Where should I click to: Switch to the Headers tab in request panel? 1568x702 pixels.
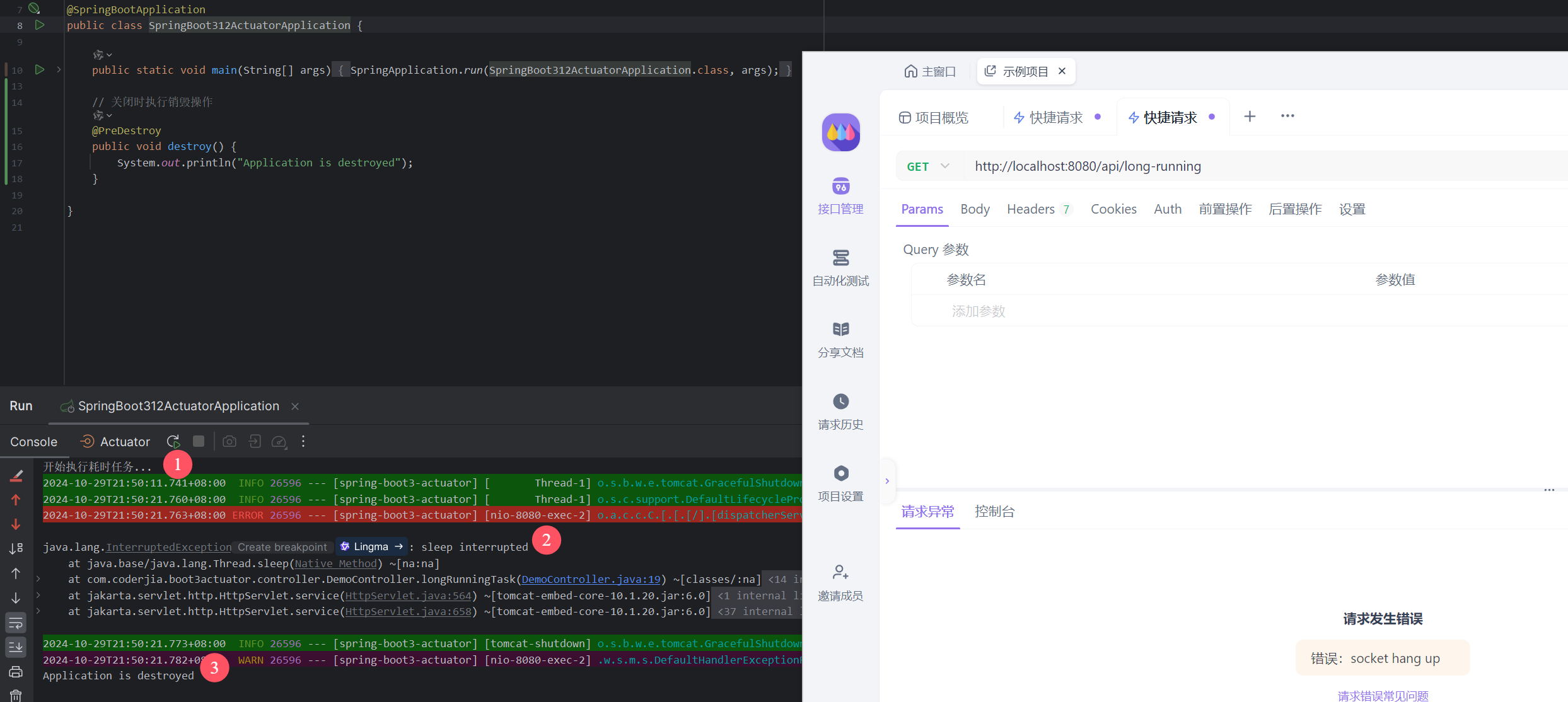tap(1030, 209)
